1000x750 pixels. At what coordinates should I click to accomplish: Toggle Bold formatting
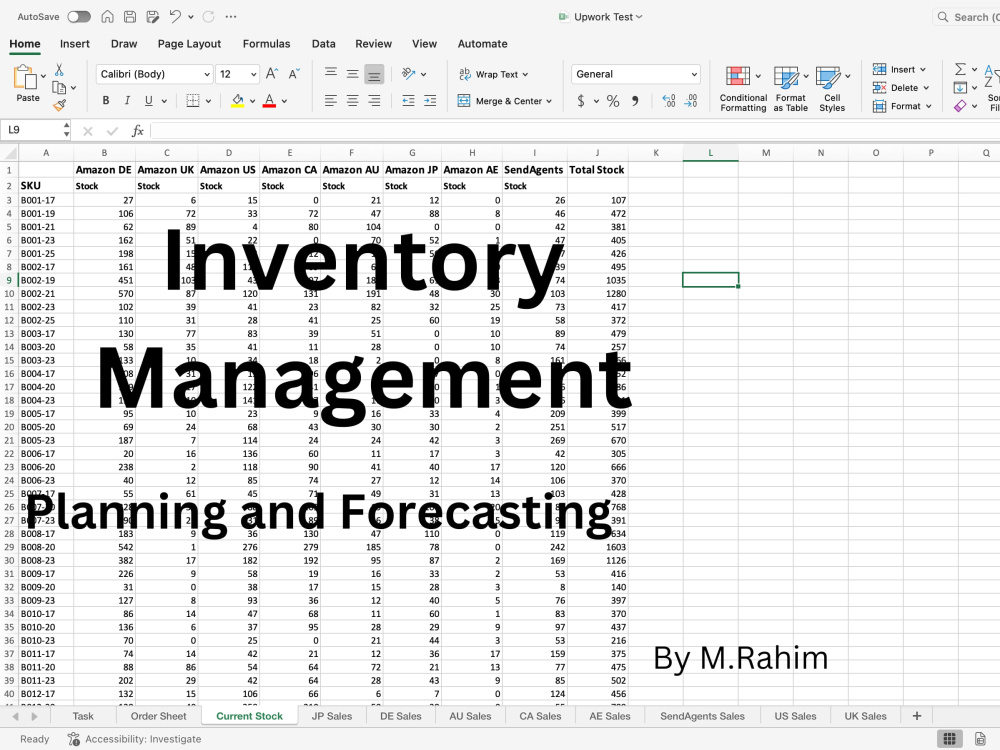106,101
